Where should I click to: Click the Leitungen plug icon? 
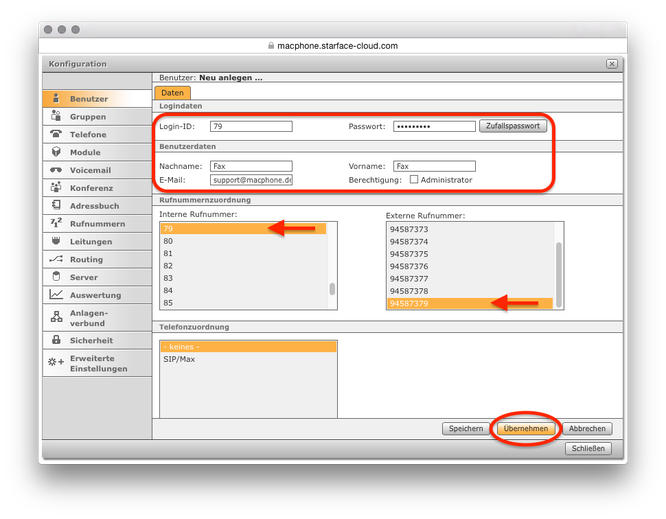click(56, 241)
